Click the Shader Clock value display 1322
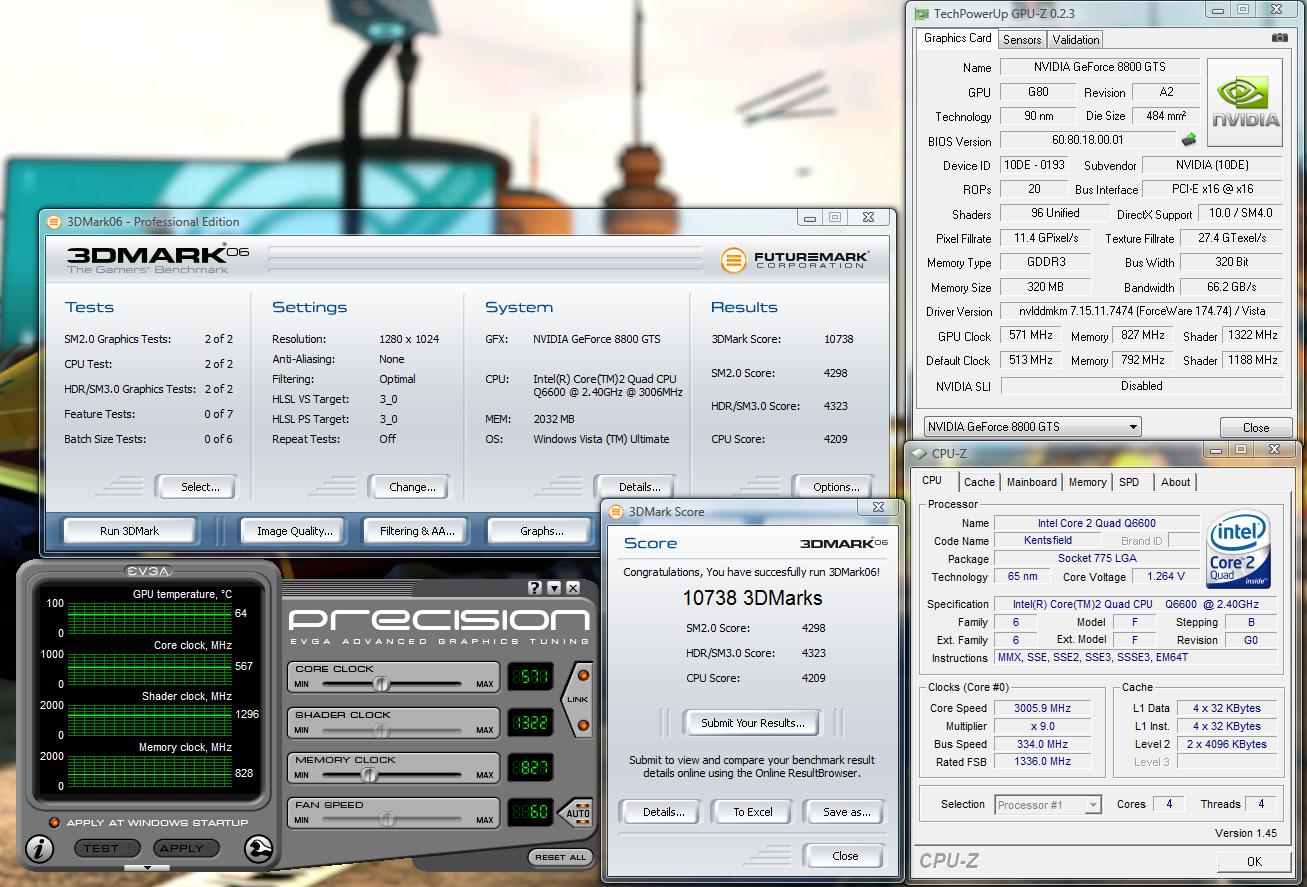 pos(530,723)
